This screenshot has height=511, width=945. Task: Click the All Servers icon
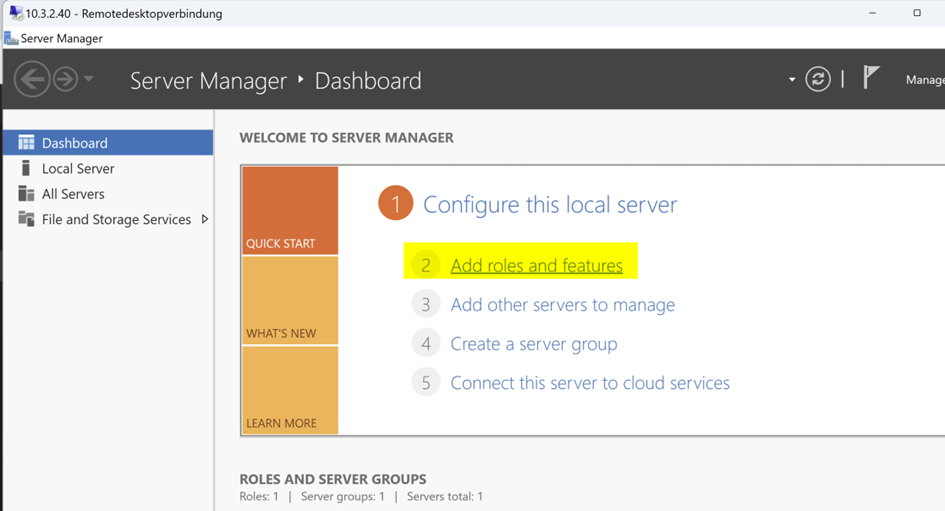pos(26,193)
